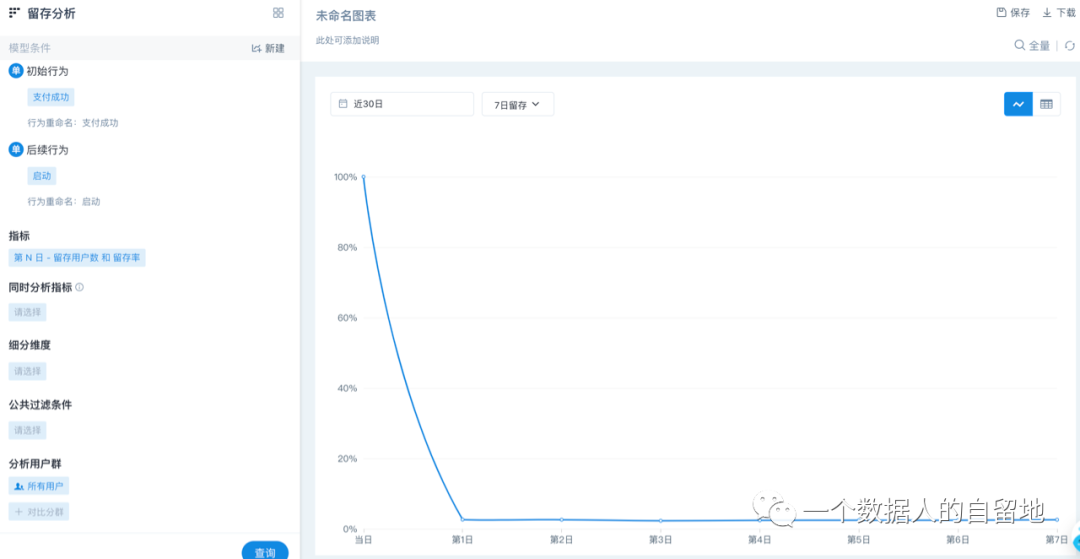This screenshot has height=559, width=1080.
Task: Click the 下载 download button
Action: [1059, 12]
